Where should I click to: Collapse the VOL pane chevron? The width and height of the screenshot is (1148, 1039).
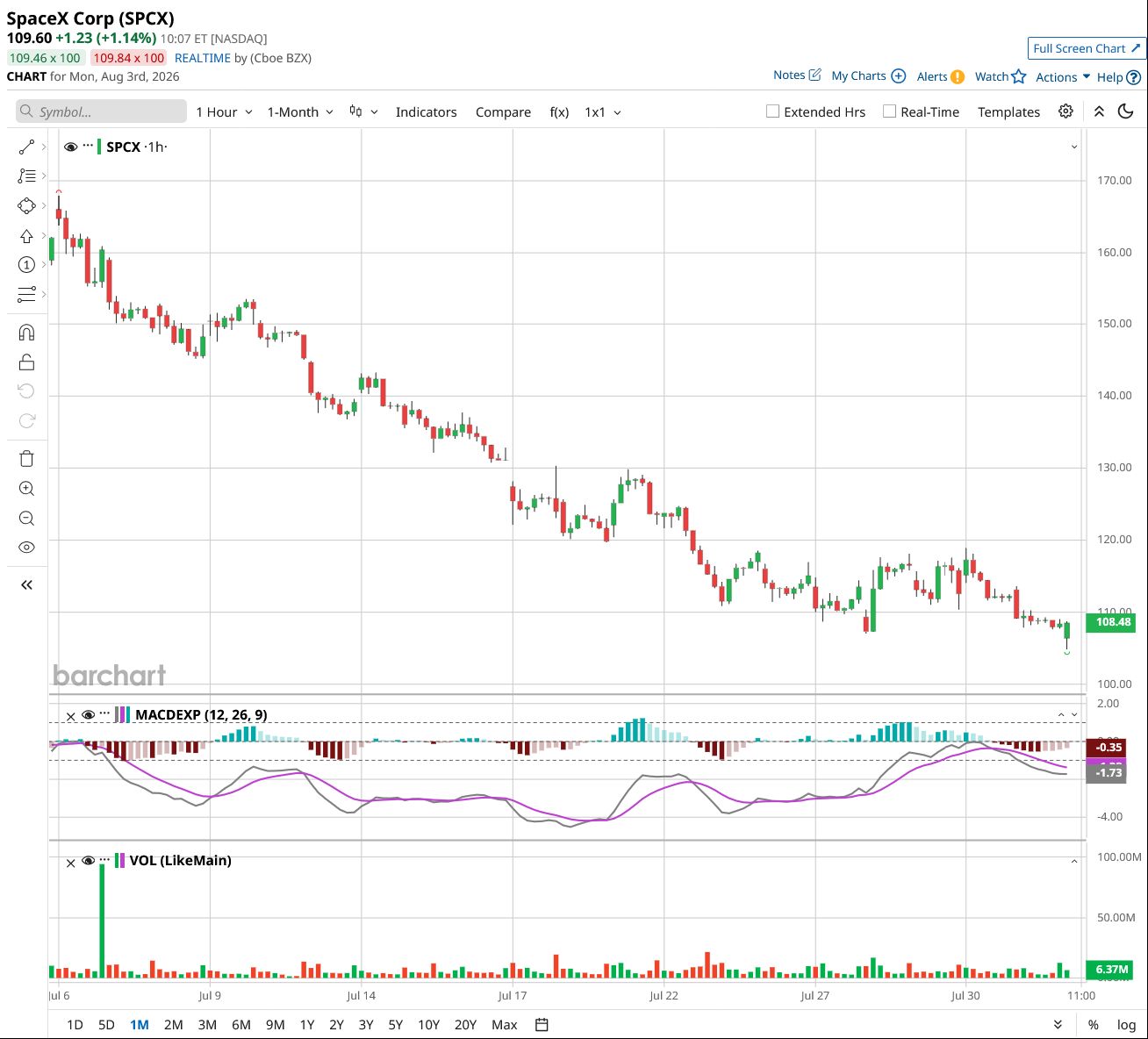click(x=1074, y=862)
